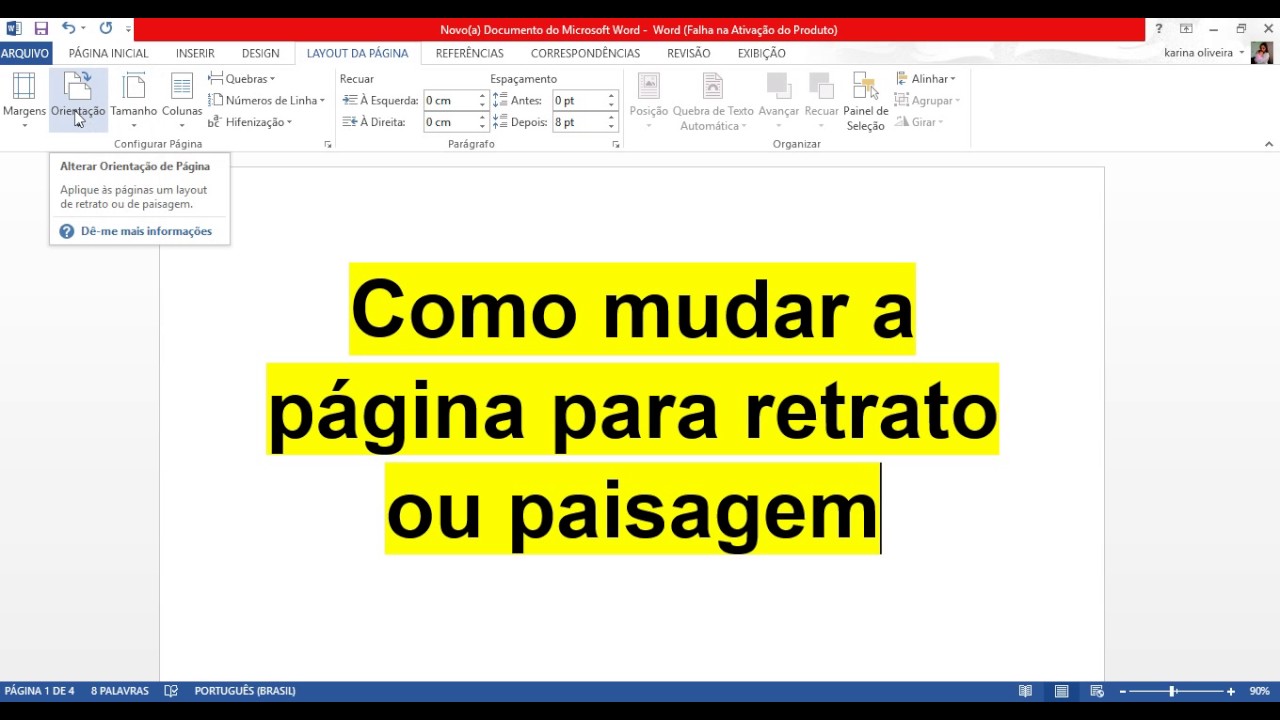The image size is (1280, 720).
Task: Click the spell check proofing status icon
Action: tap(171, 691)
